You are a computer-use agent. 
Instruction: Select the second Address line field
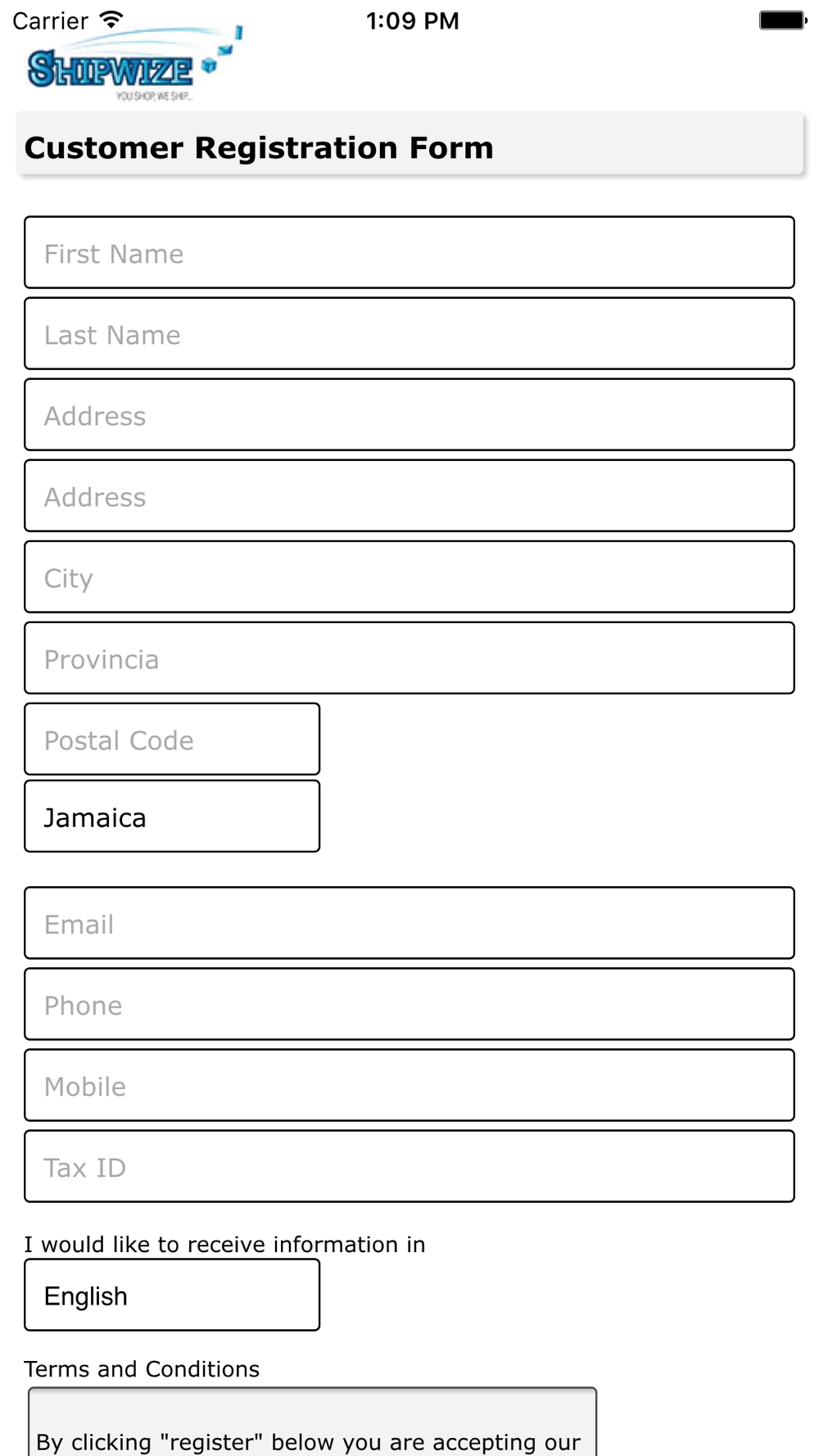coord(409,495)
